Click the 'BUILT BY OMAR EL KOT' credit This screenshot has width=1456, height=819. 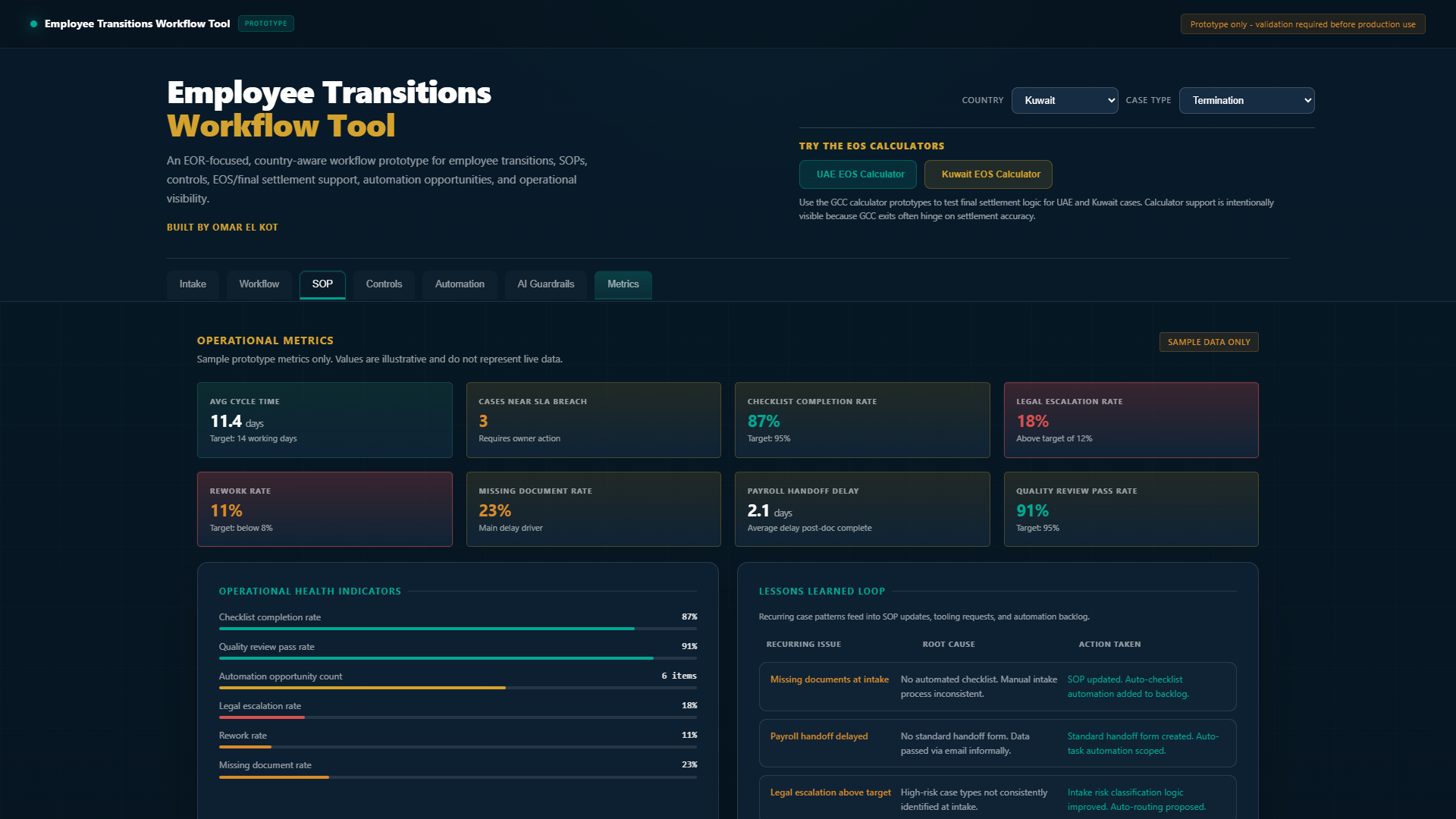222,227
